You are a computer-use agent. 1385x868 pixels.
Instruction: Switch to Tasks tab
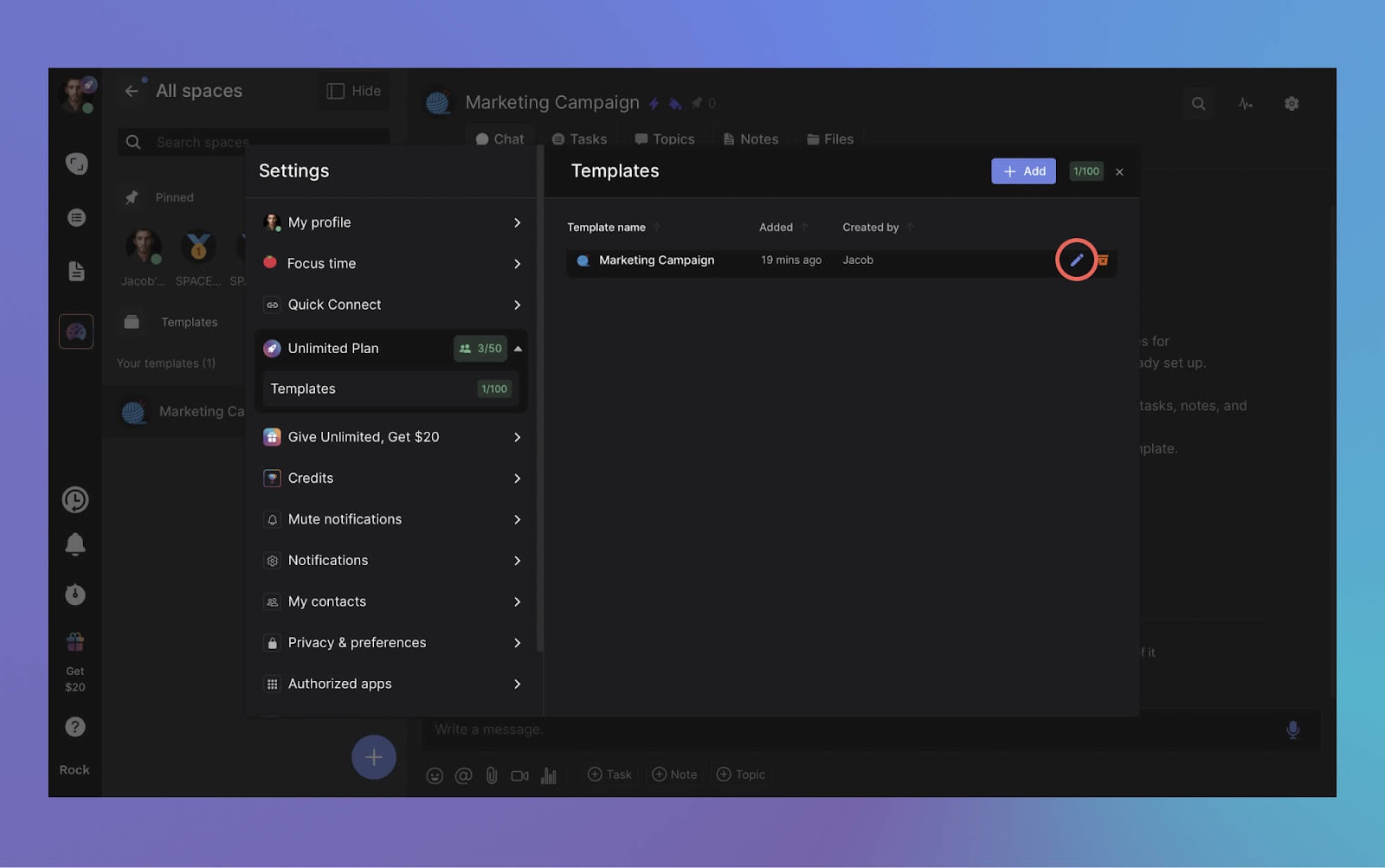[579, 139]
